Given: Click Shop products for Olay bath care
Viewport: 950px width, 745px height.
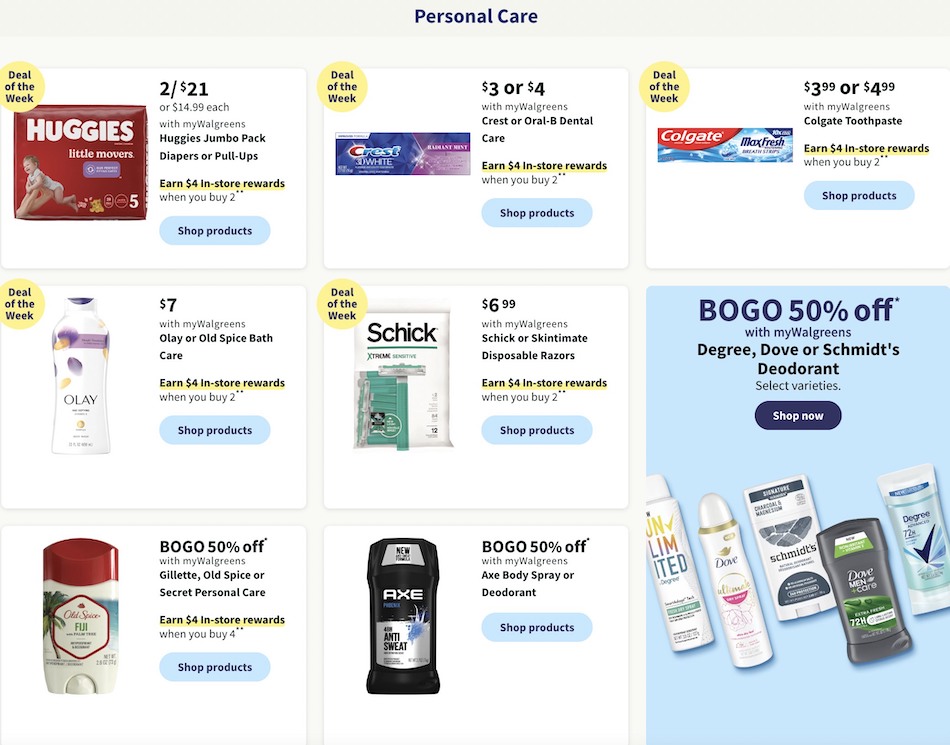Looking at the screenshot, I should (214, 430).
